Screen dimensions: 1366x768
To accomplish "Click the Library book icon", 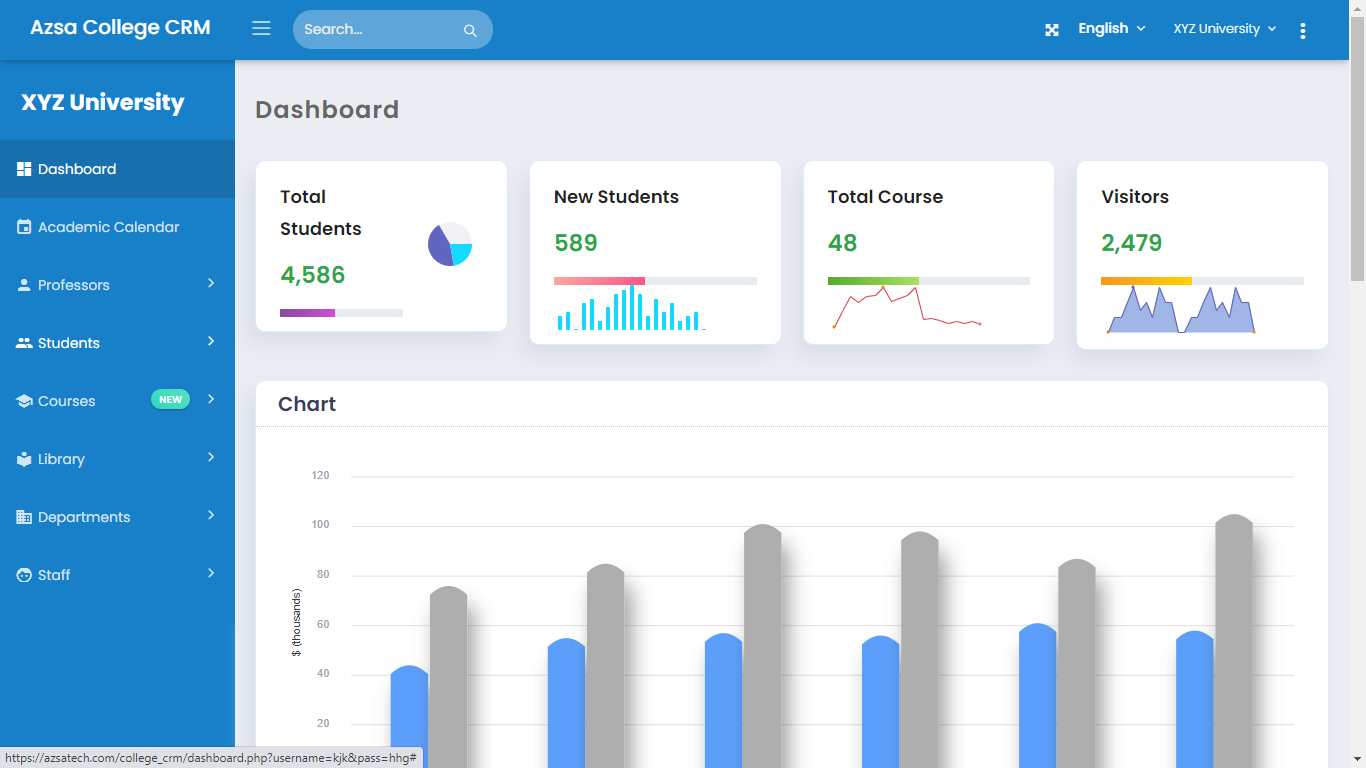I will pyautogui.click(x=24, y=459).
